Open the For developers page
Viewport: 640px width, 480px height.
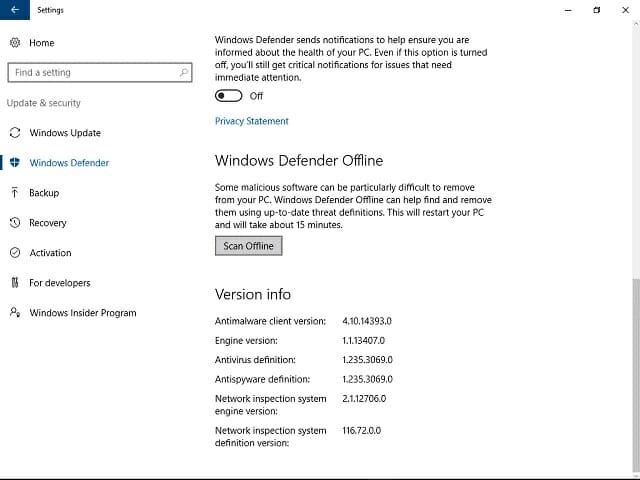click(60, 283)
